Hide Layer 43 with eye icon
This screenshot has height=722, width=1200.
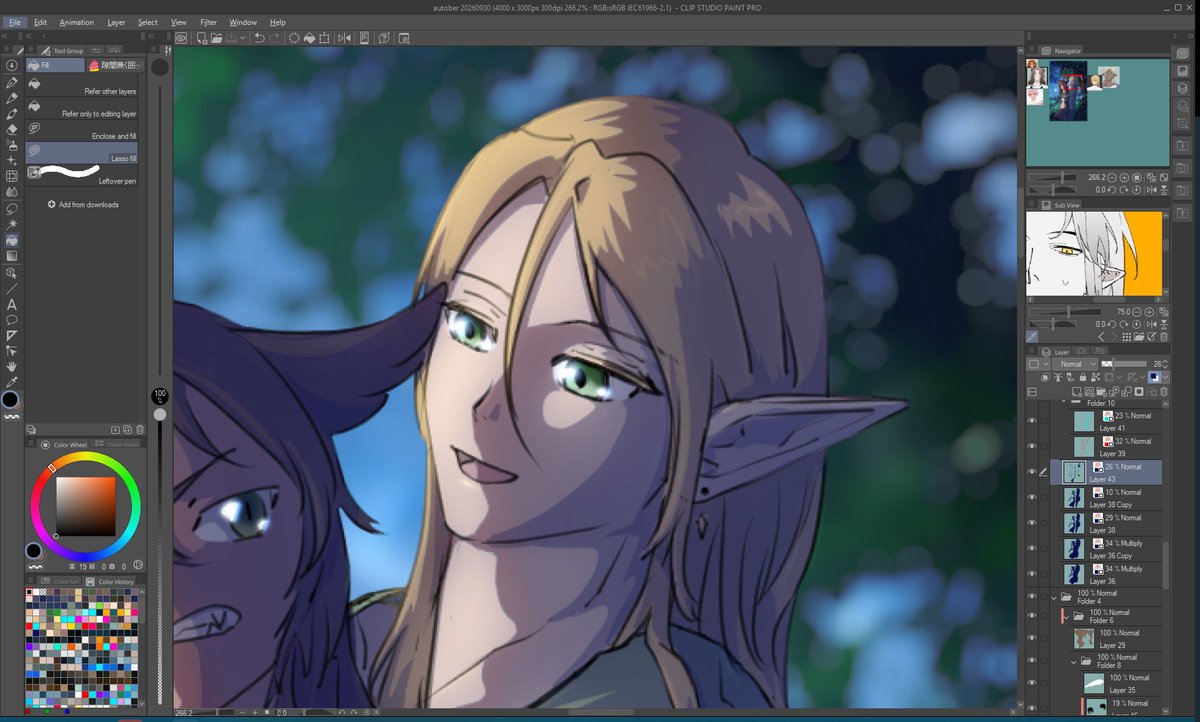coord(1032,472)
